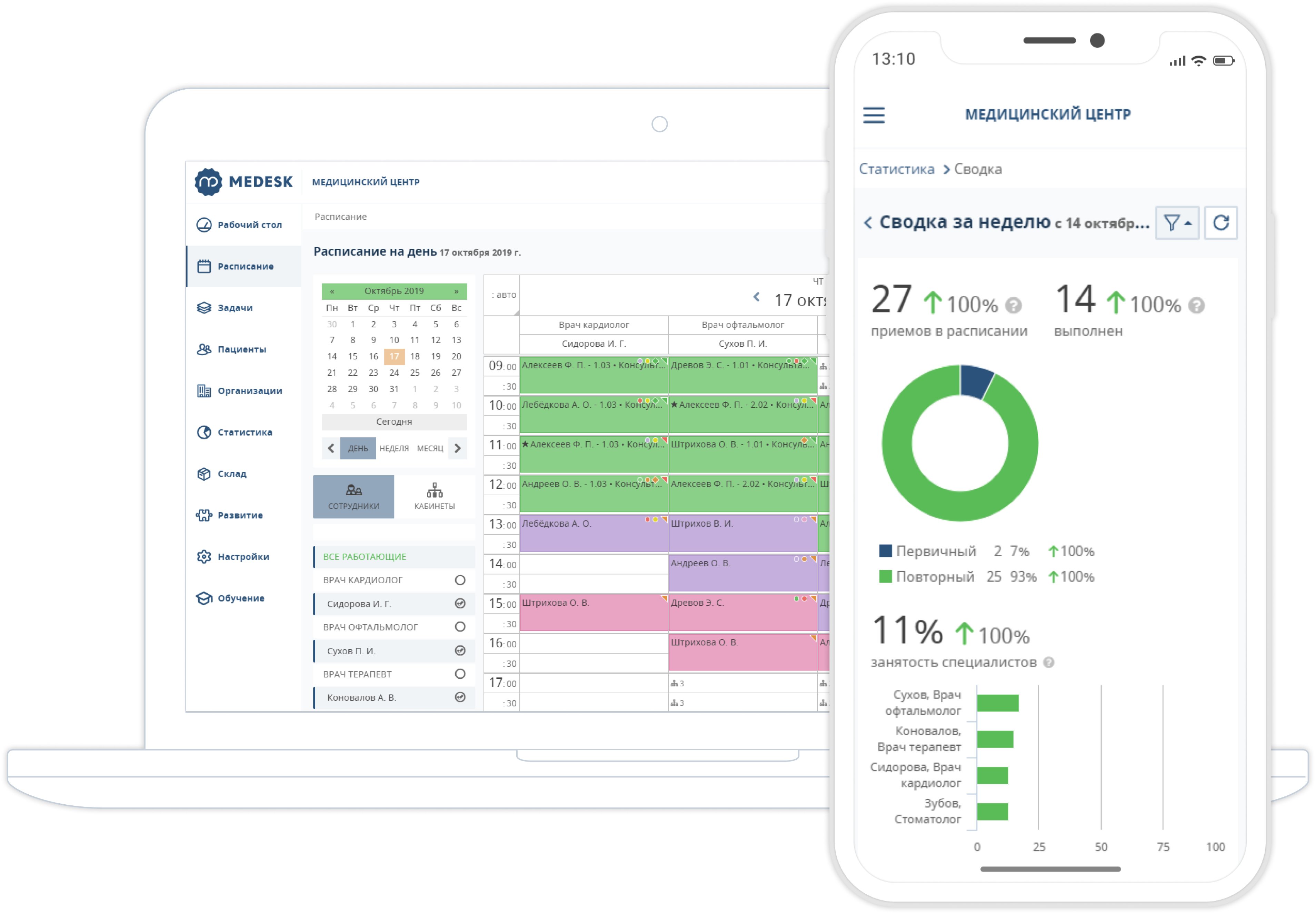Open Расписание calendar icon in sidebar
Screen dimensions: 1316x914
(x=204, y=266)
